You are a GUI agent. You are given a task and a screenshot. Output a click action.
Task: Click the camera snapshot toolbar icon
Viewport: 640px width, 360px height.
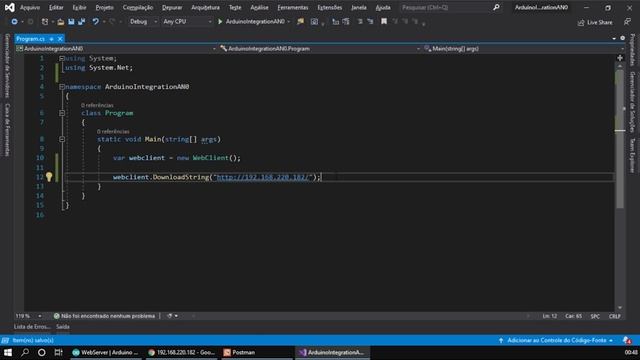coord(314,22)
